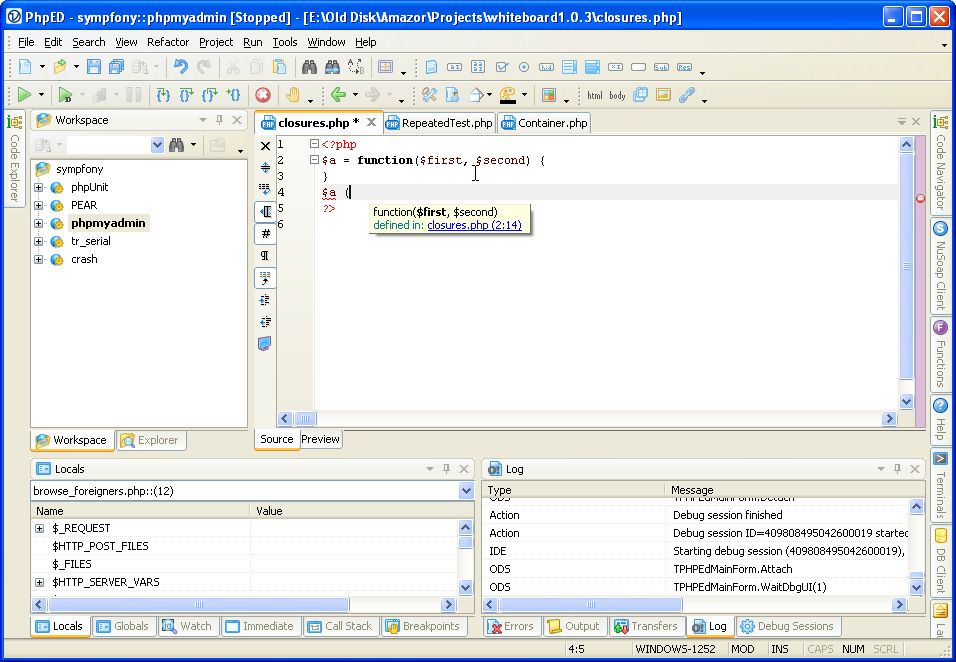Screen dimensions: 956x662
Task: Click the Save All icon
Action: click(x=116, y=66)
